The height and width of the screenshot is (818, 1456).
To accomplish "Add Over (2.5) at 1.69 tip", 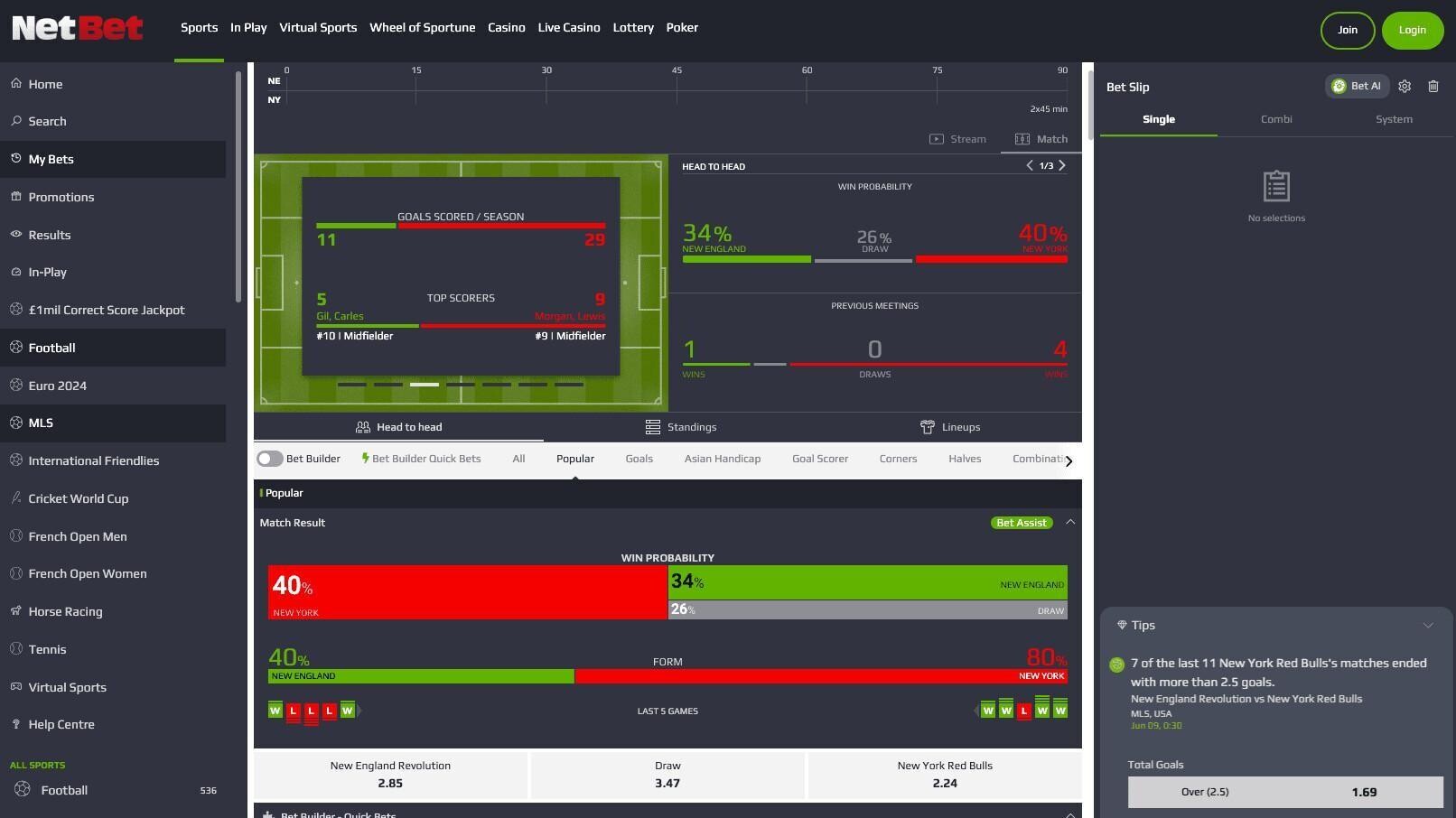I will (x=1285, y=792).
